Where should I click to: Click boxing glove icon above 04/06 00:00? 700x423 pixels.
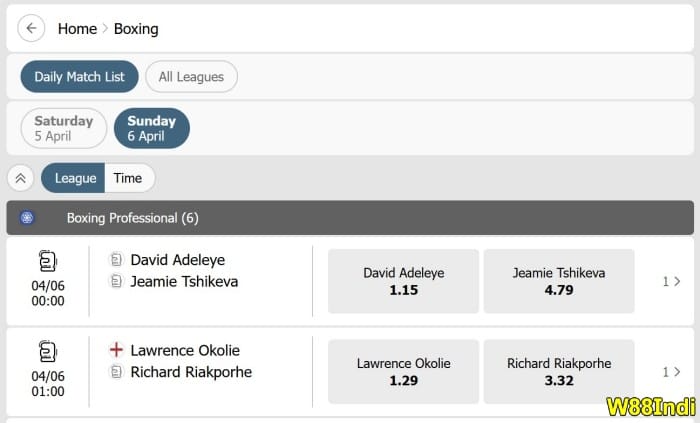(47, 261)
